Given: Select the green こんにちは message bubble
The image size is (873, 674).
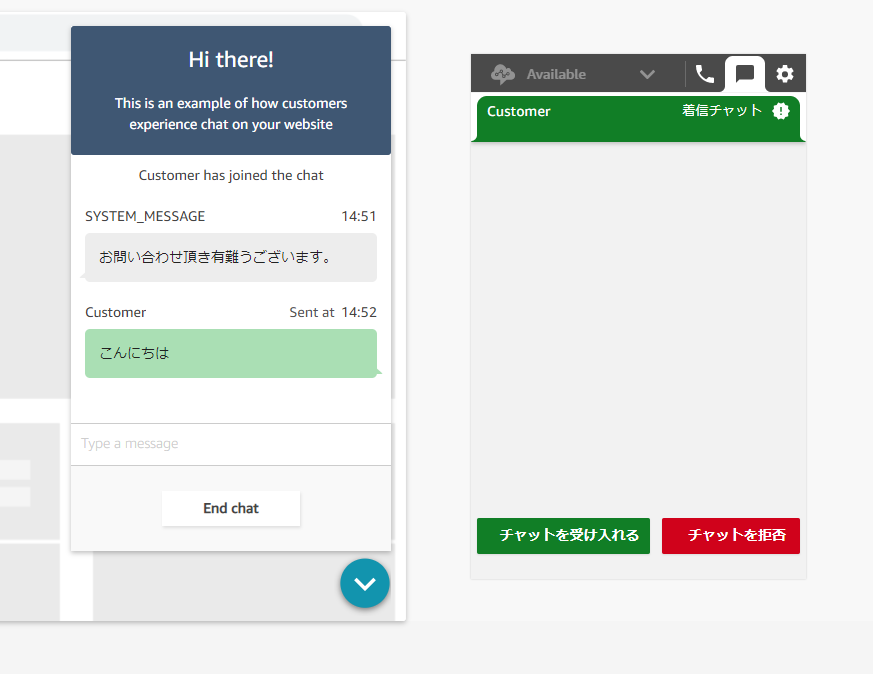Looking at the screenshot, I should coord(230,354).
